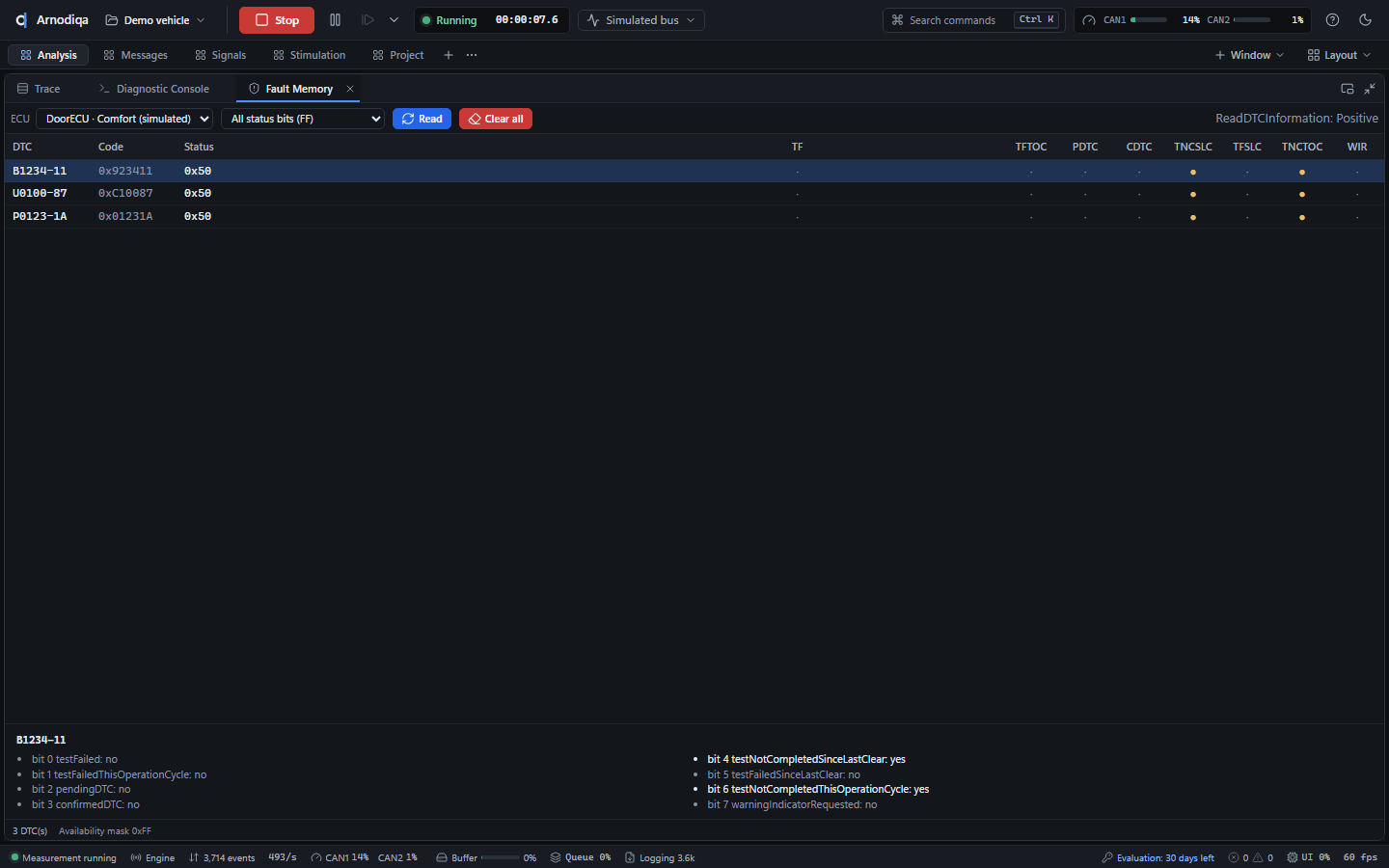Open the errors and warnings counter
This screenshot has width=1389, height=868.
pyautogui.click(x=1250, y=857)
